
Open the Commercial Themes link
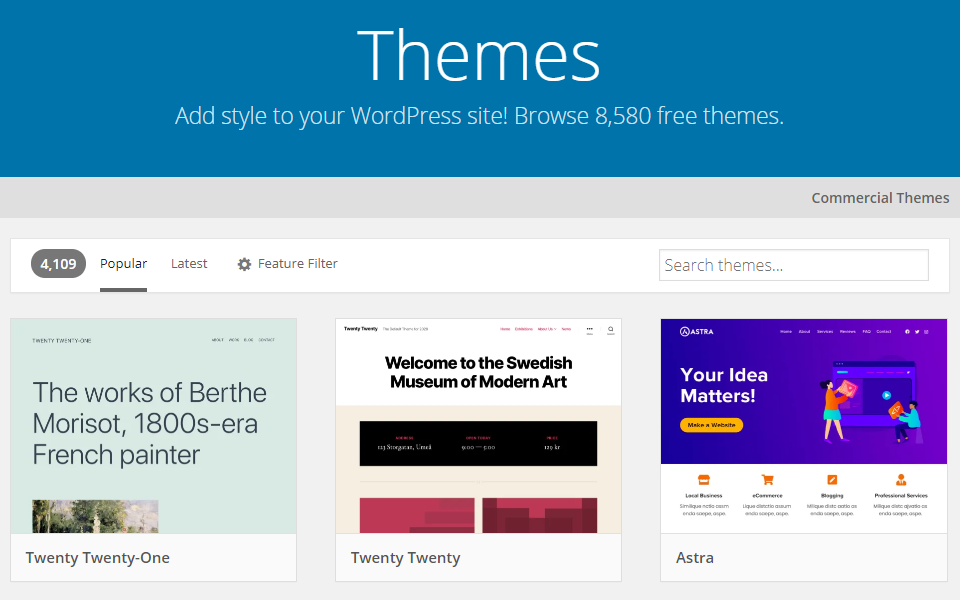pos(880,197)
